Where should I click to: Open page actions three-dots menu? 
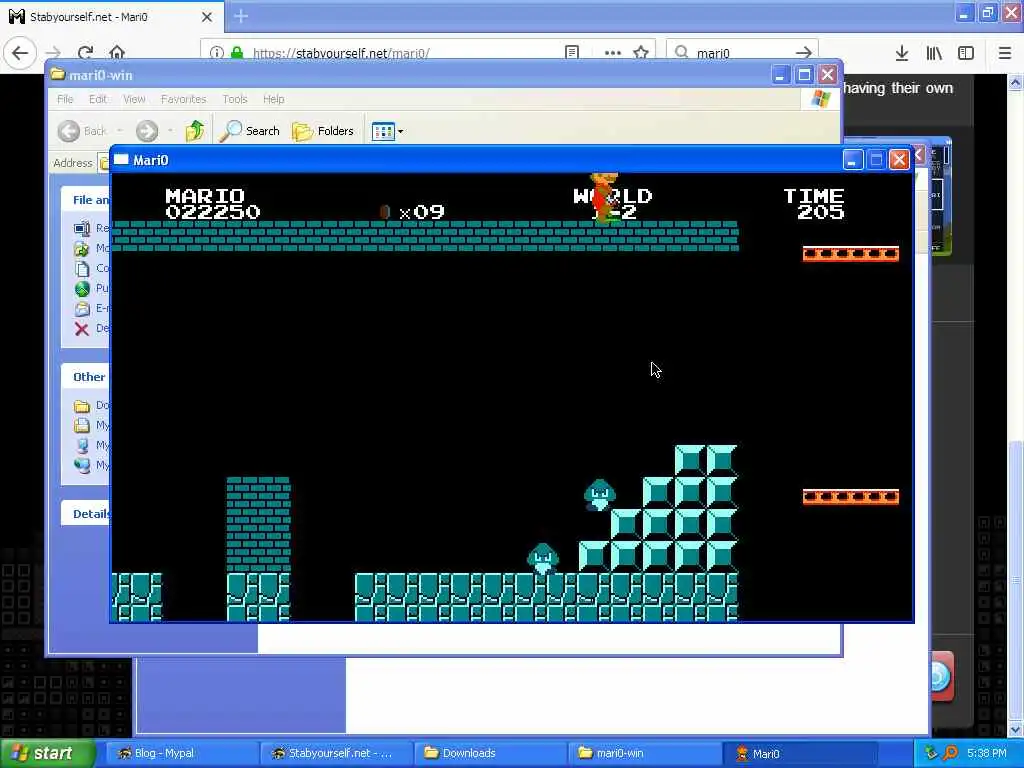613,53
